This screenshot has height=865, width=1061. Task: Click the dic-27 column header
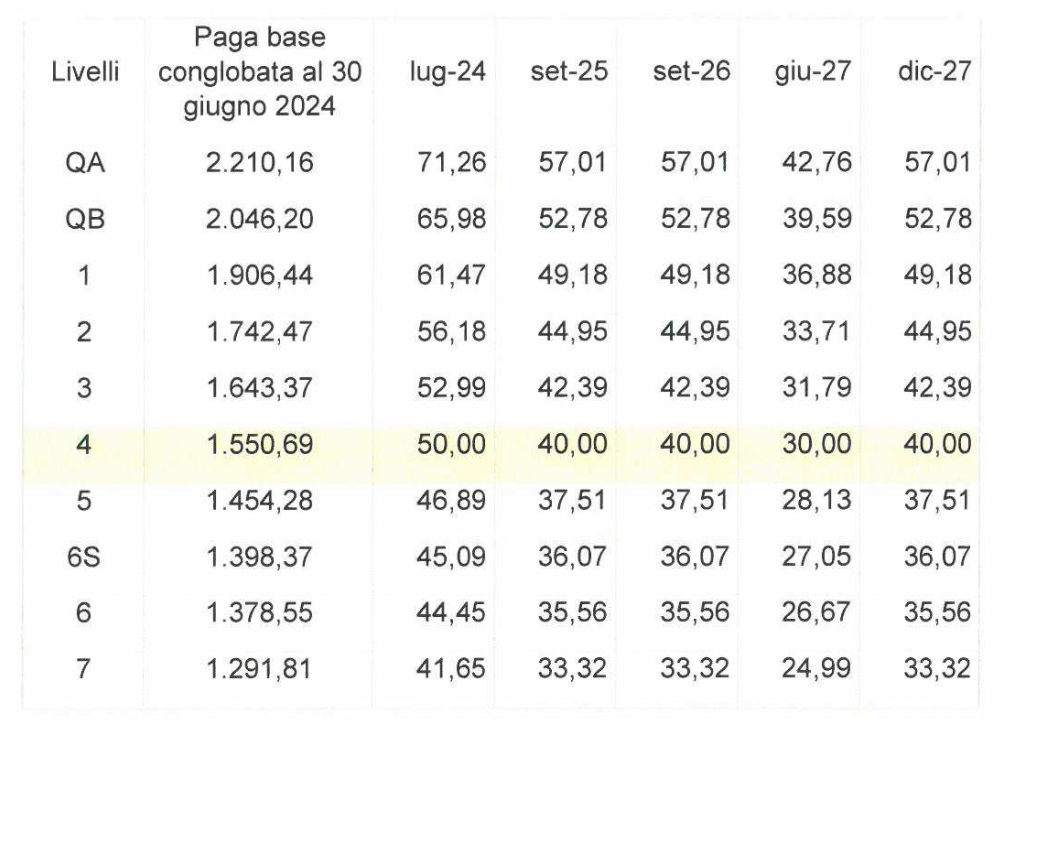click(x=935, y=71)
